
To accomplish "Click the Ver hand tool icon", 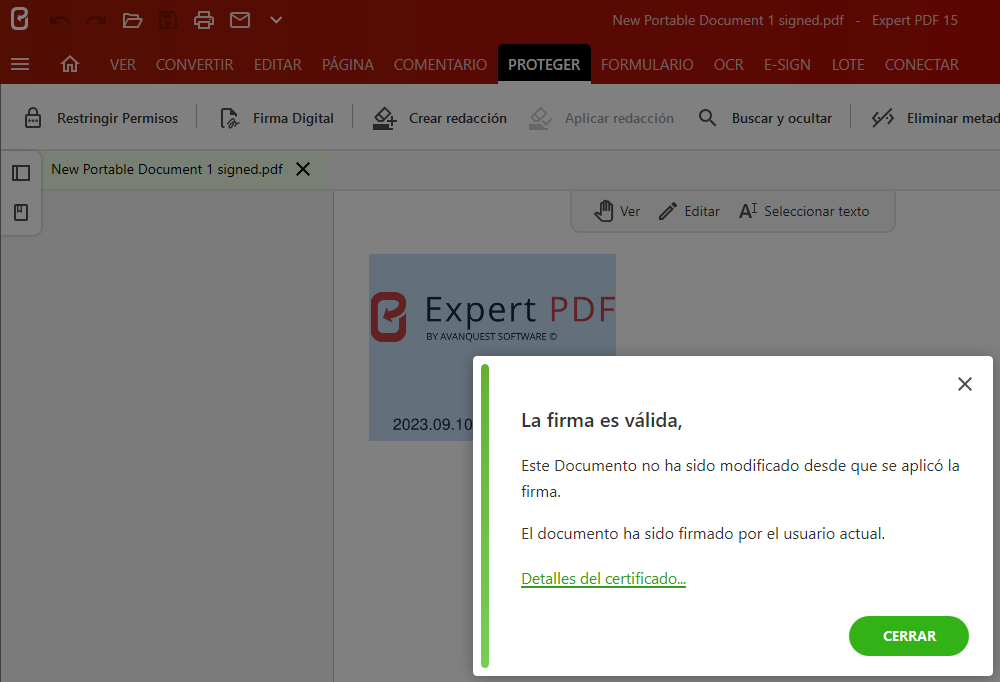I will 604,211.
